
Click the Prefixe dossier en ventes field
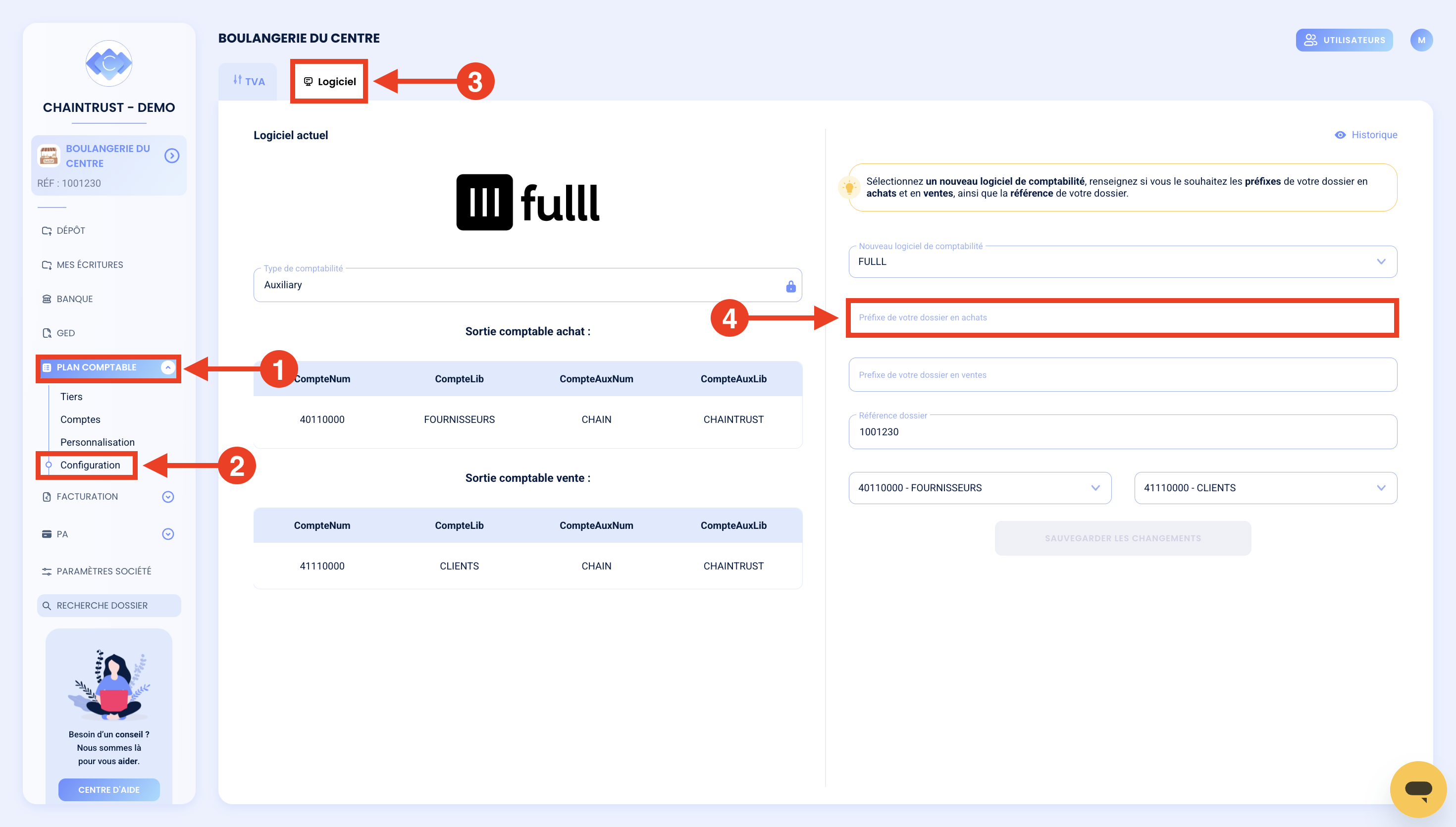click(1123, 375)
